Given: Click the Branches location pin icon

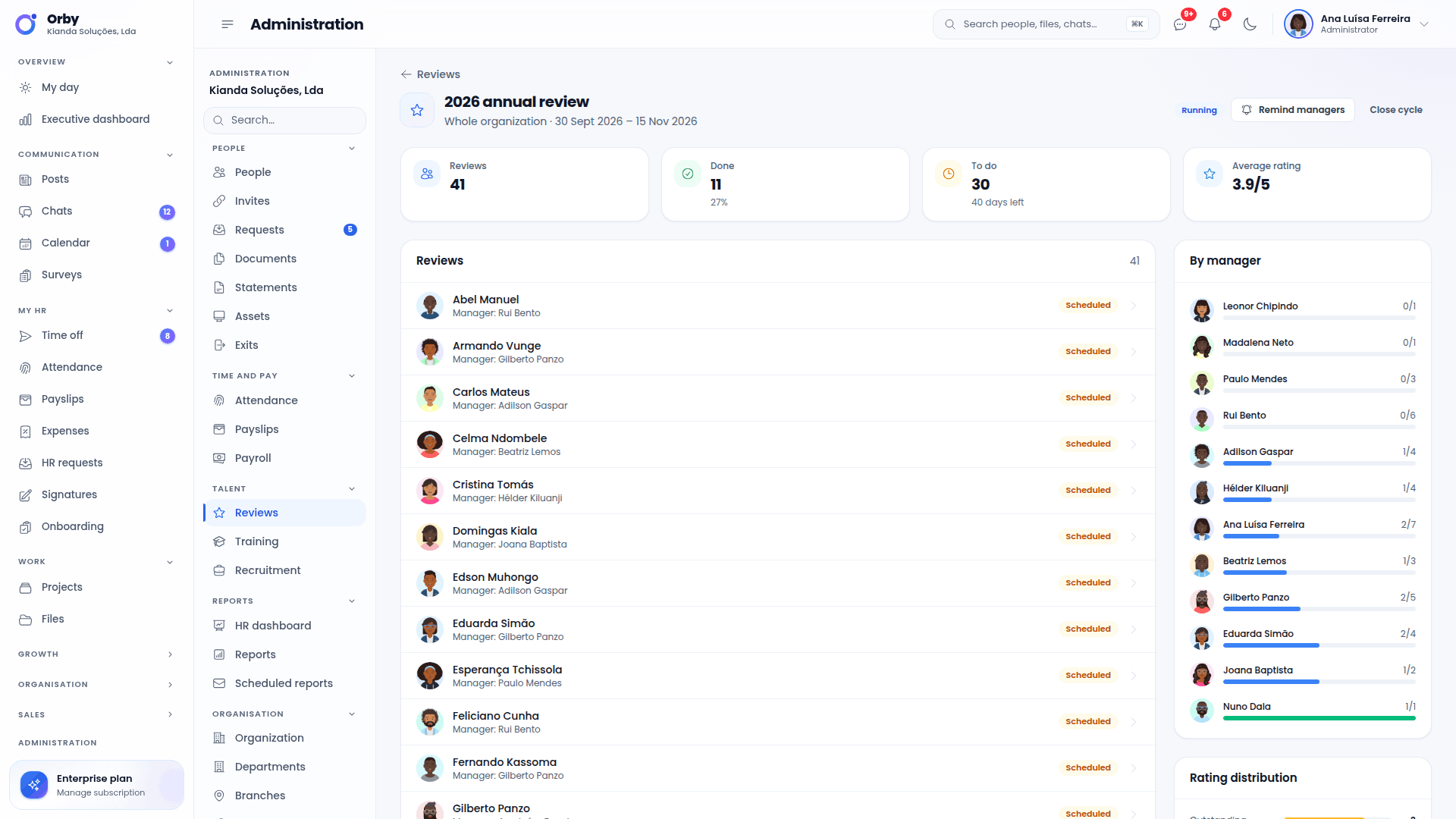Looking at the screenshot, I should pos(219,795).
